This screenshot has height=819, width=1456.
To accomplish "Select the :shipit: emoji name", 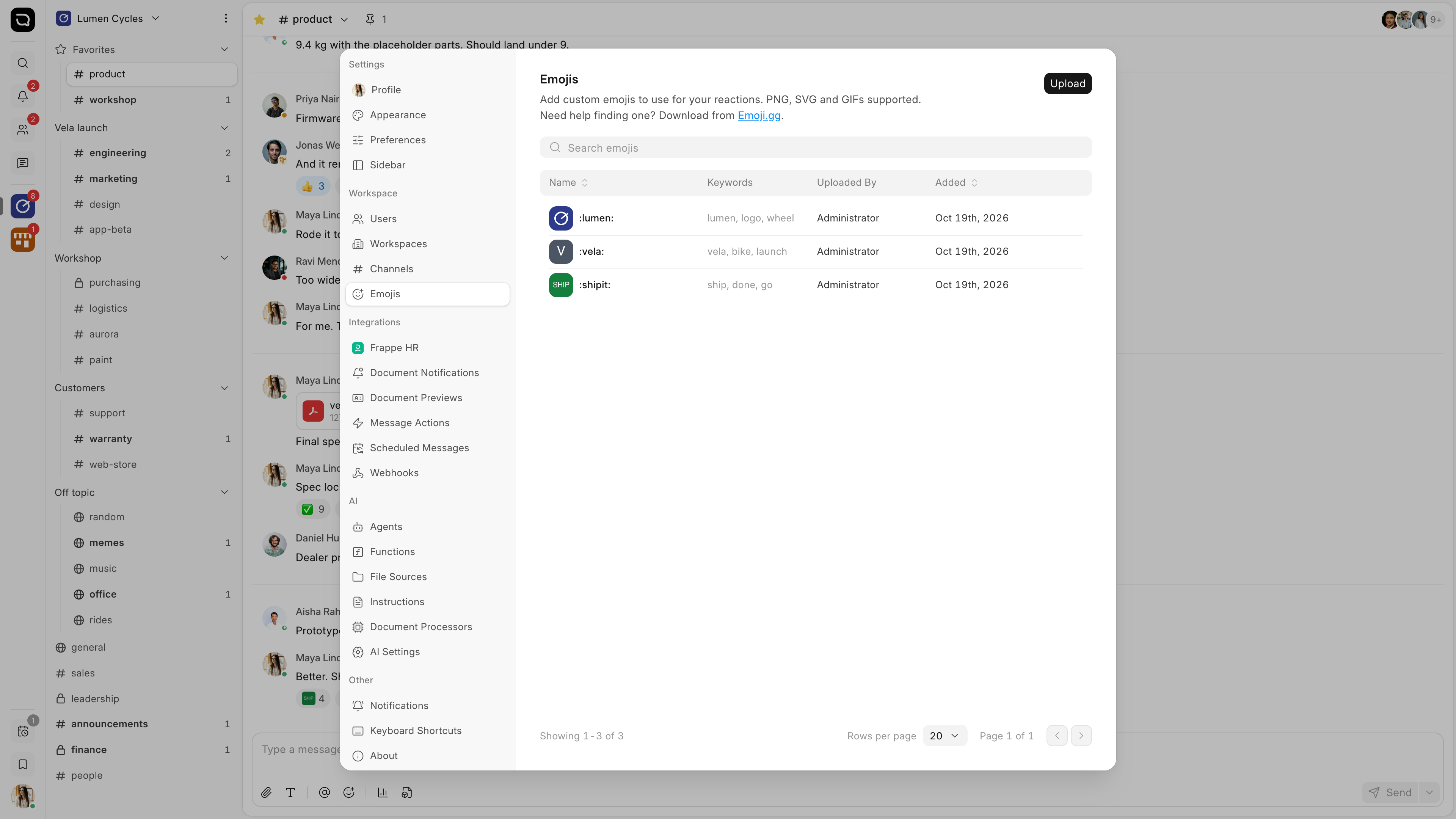I will (x=595, y=285).
